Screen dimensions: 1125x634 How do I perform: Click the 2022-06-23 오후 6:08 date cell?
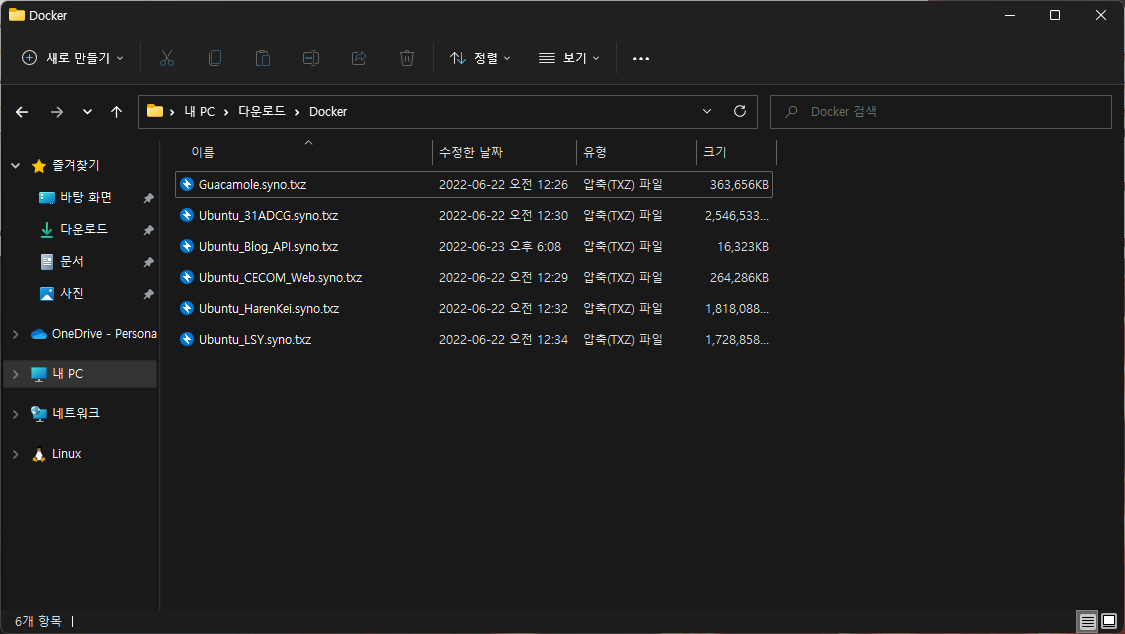click(500, 246)
